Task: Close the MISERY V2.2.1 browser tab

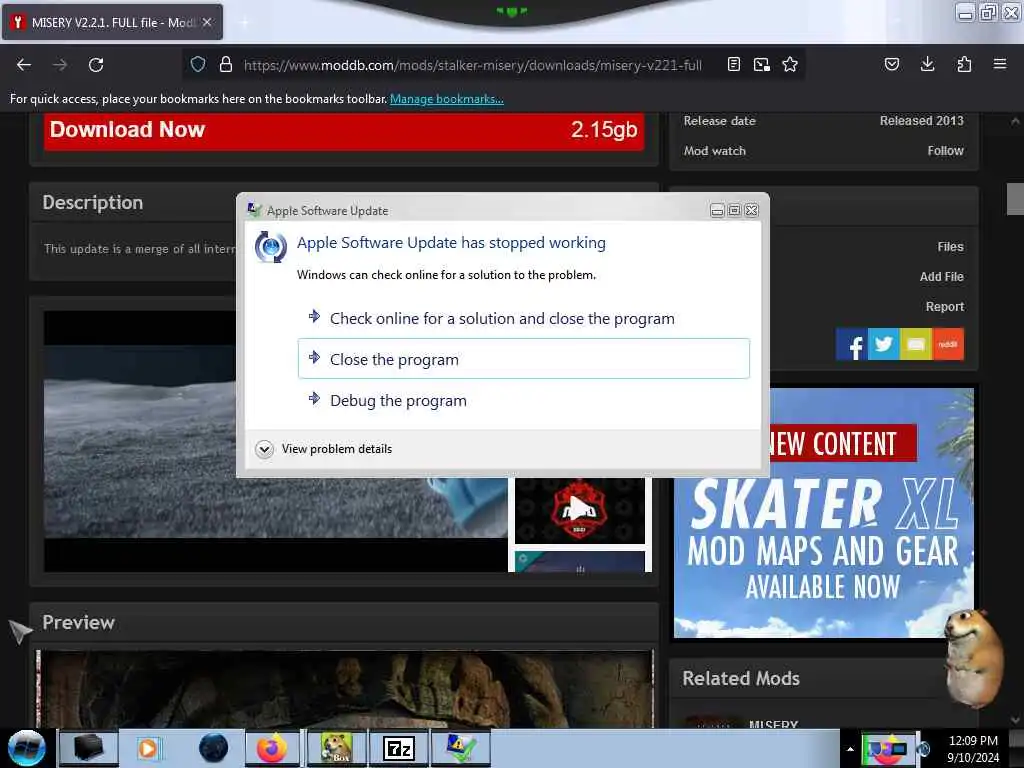Action: [207, 22]
